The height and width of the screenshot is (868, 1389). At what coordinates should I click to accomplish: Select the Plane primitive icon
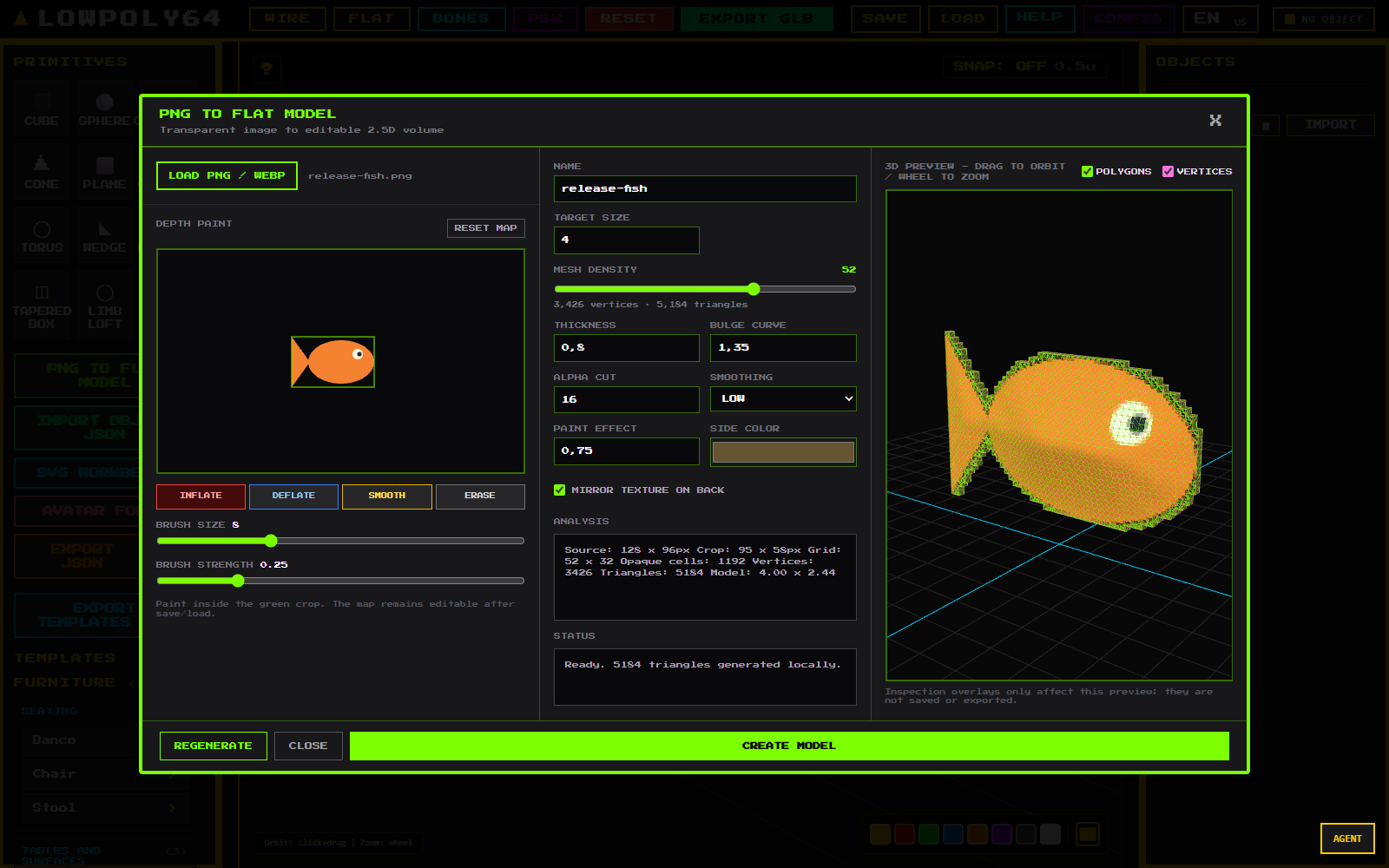pos(104,173)
